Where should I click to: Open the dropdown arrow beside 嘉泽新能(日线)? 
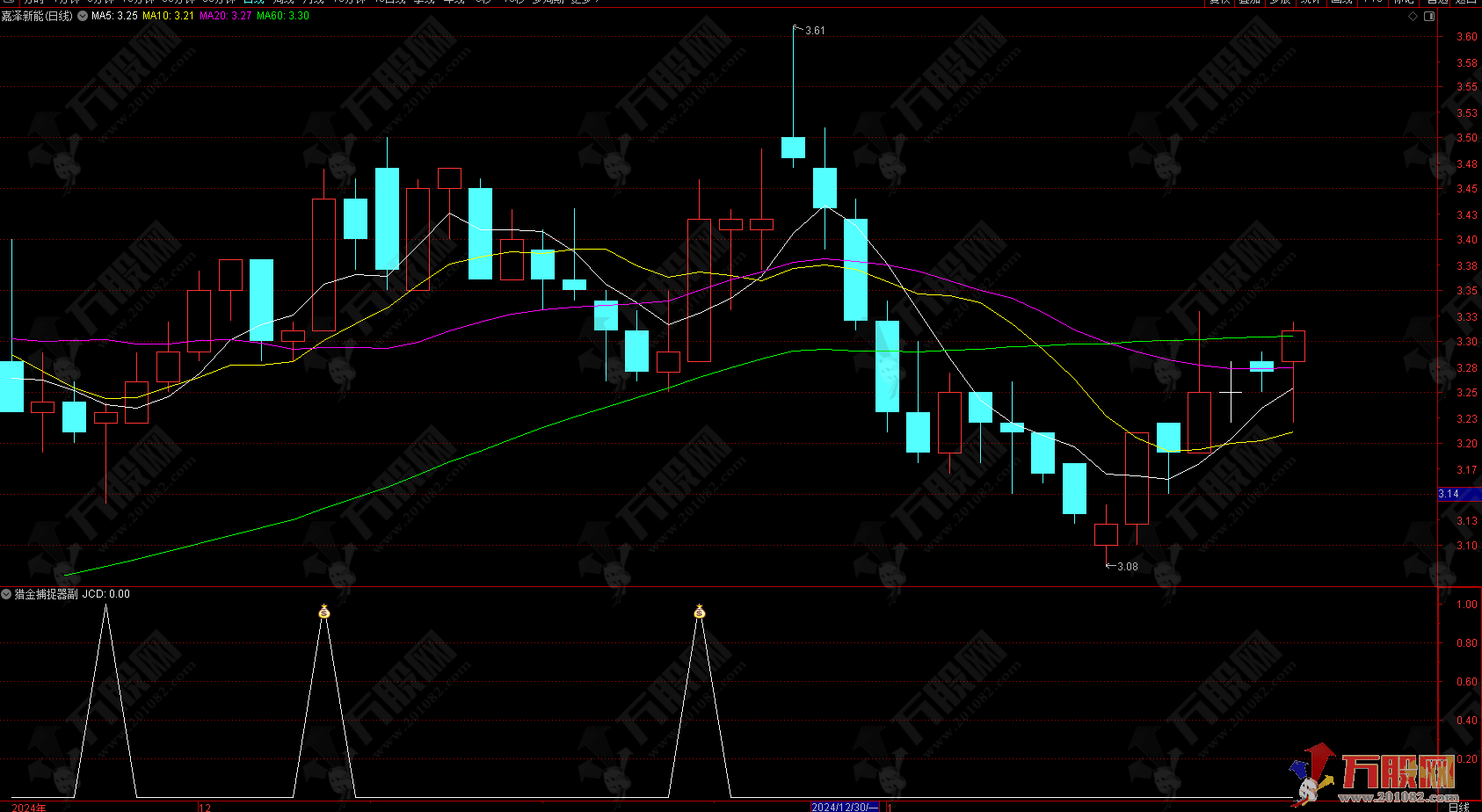tap(83, 16)
